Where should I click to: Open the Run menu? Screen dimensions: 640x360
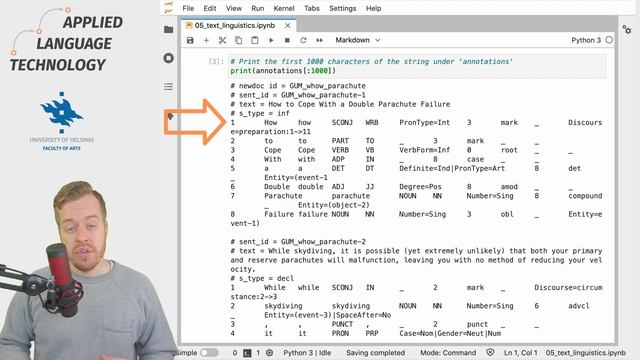[x=258, y=8]
